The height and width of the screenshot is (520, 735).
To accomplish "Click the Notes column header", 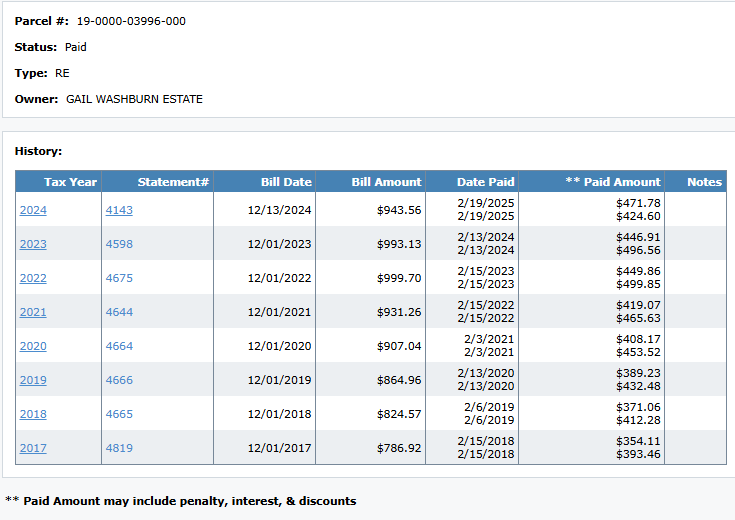I will point(704,182).
